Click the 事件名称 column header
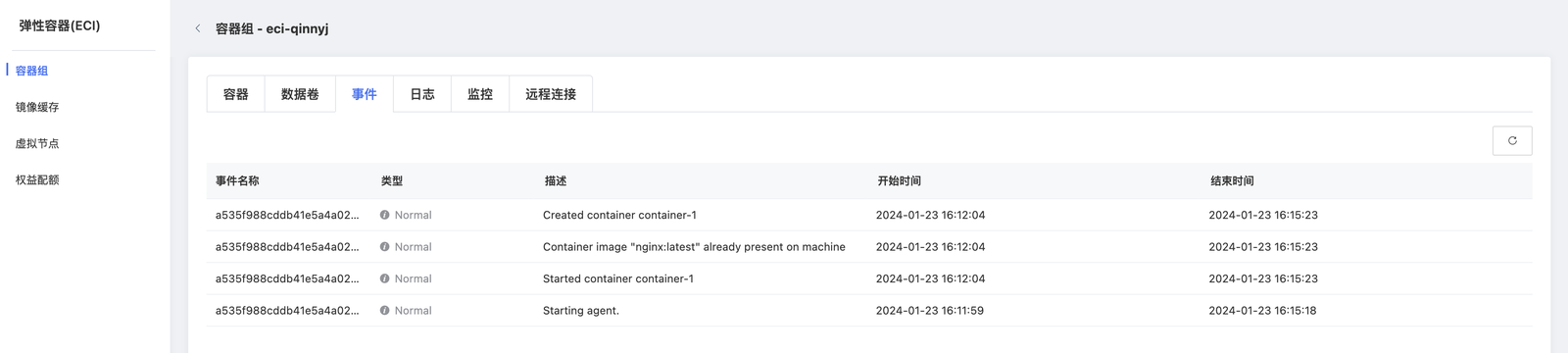1568x353 pixels. point(237,181)
